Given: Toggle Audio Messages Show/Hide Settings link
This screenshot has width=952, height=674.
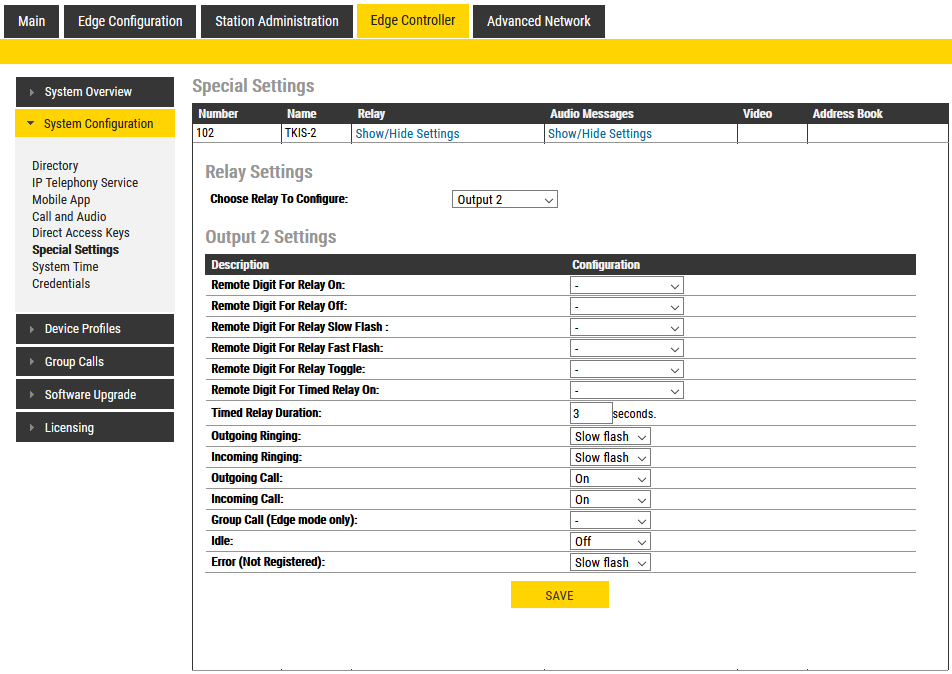Looking at the screenshot, I should pos(599,134).
